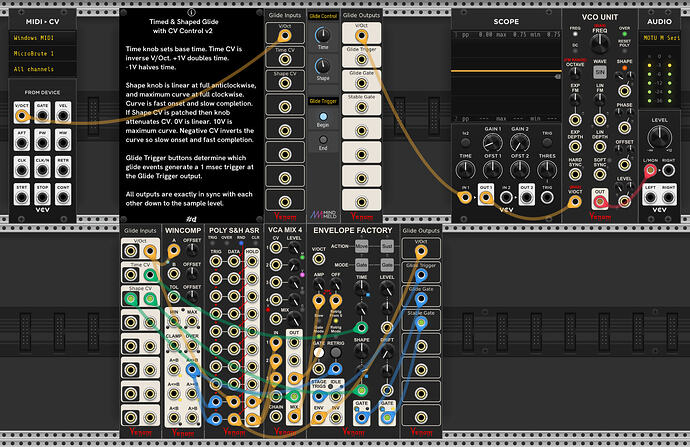
Task: Click the IN 2 jack on Scope
Action: [506, 198]
